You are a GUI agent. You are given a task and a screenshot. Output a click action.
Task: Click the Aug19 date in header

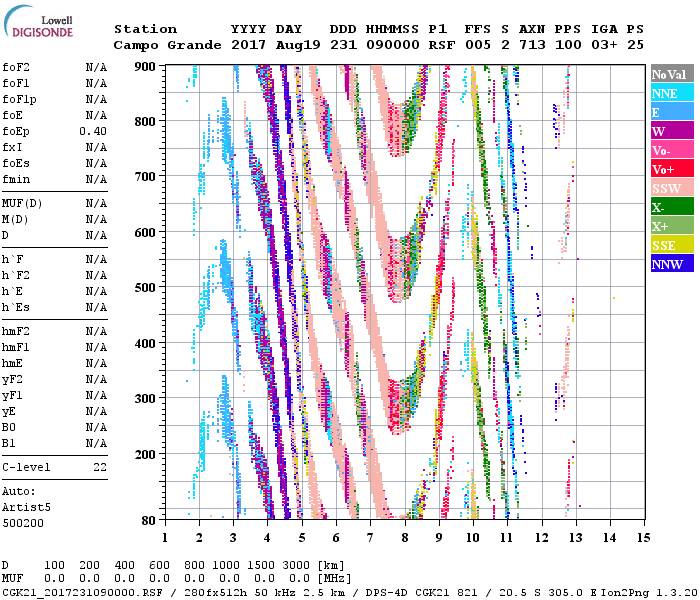(298, 45)
